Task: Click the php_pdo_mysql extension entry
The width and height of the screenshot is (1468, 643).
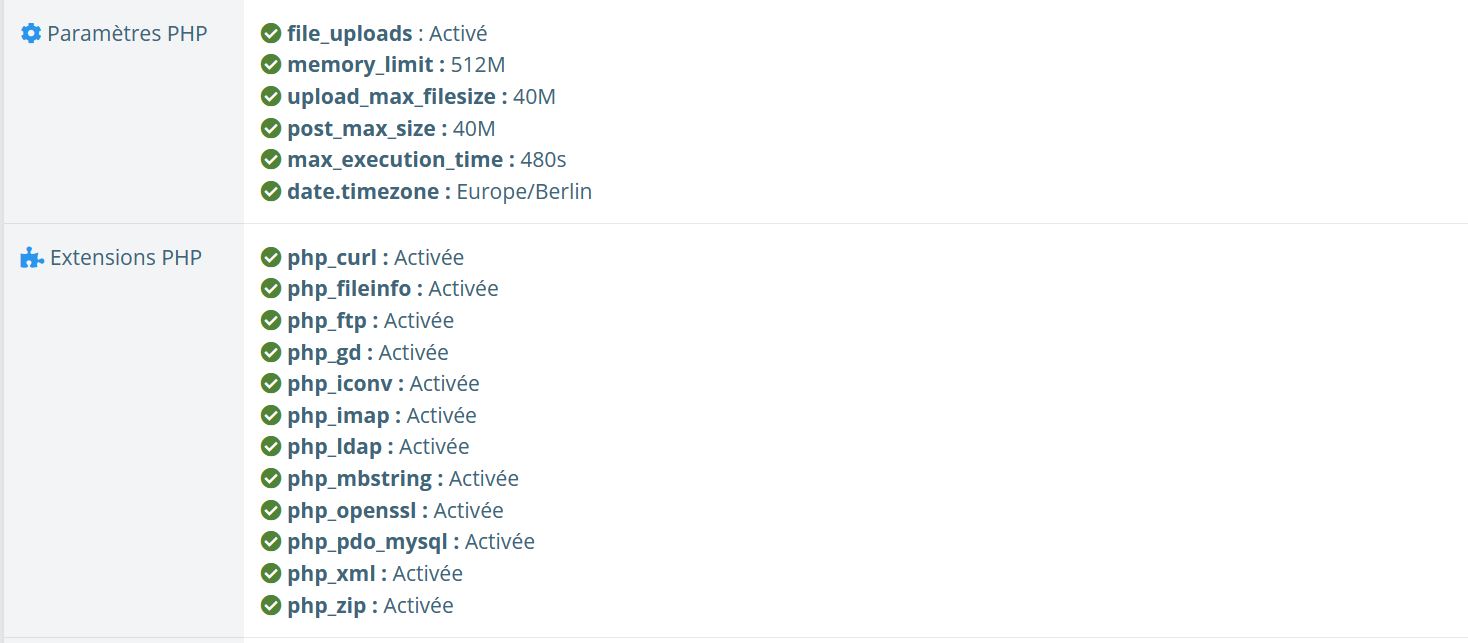Action: tap(411, 542)
